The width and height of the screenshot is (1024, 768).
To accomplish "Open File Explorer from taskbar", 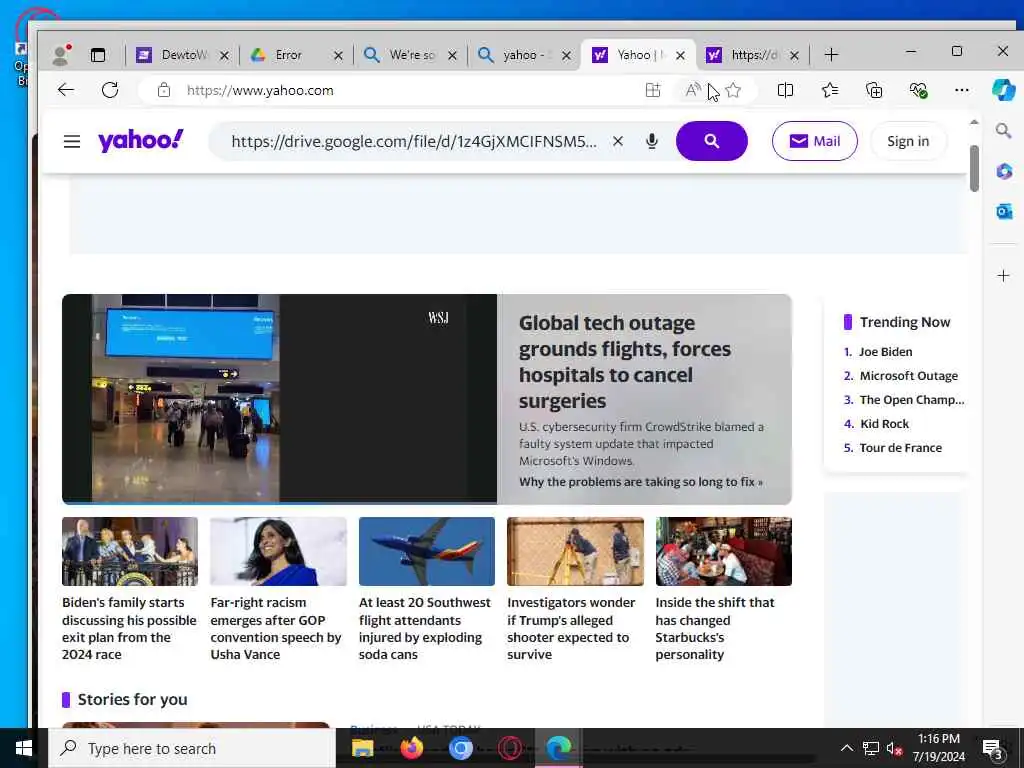I will point(362,748).
